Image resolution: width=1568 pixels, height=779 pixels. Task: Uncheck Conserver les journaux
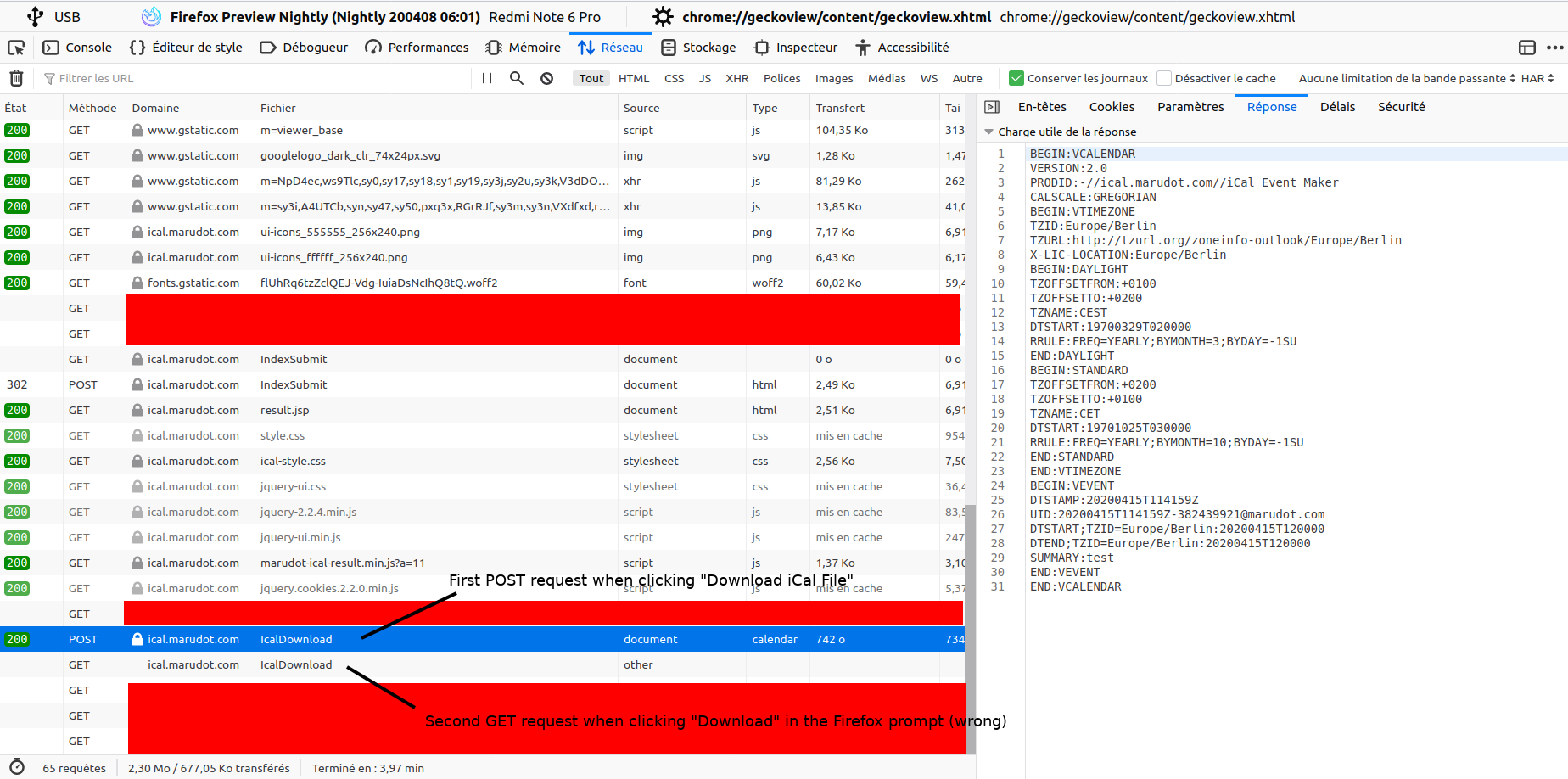(x=1016, y=78)
